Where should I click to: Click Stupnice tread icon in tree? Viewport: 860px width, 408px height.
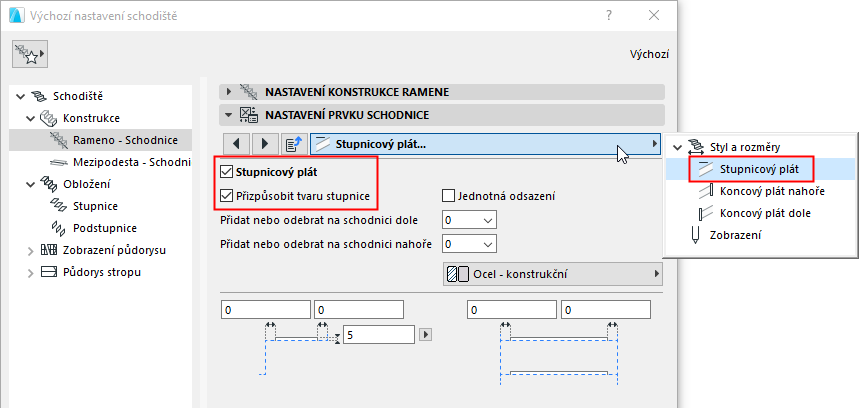pyautogui.click(x=58, y=206)
